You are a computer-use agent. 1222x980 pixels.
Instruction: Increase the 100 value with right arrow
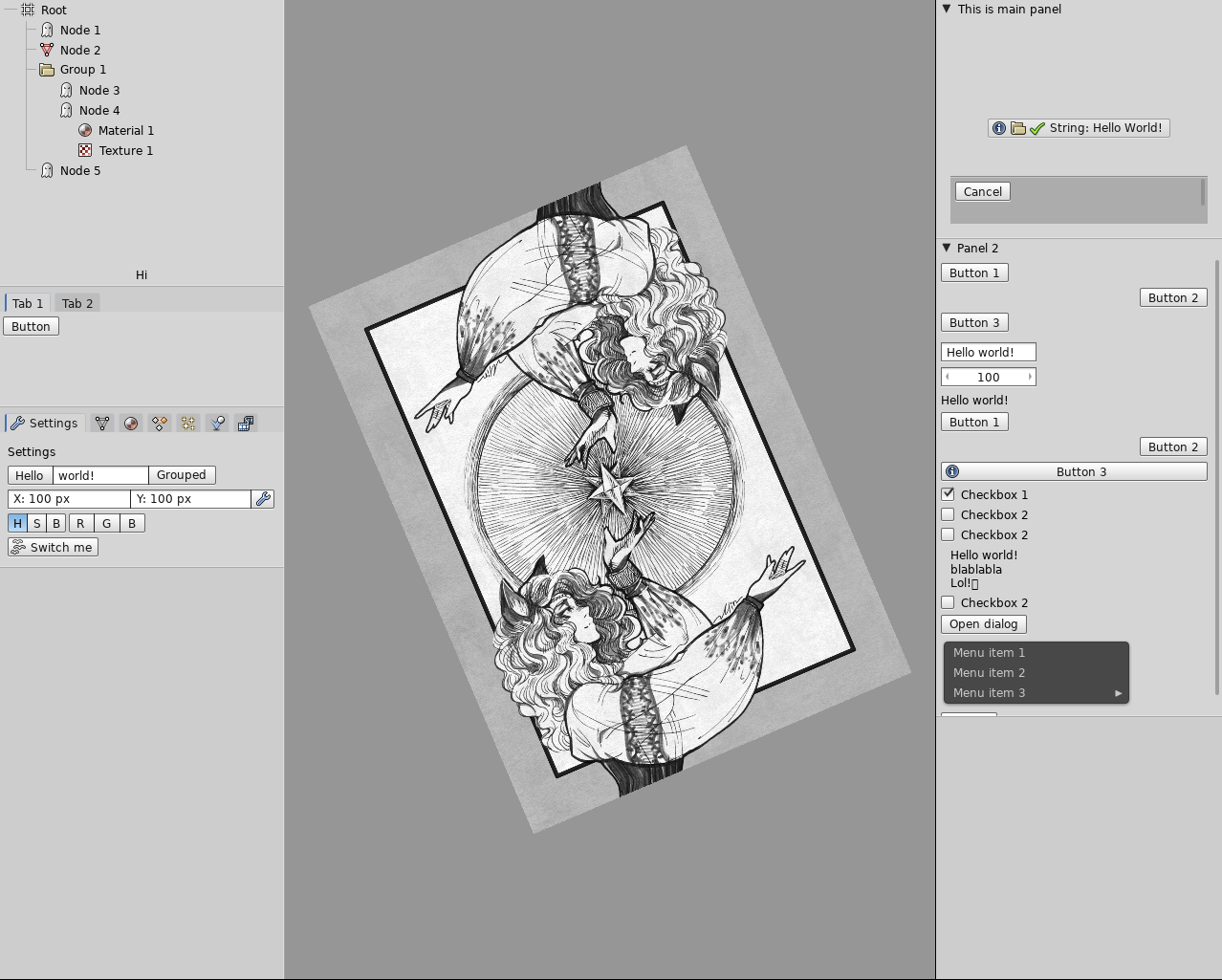click(1030, 377)
